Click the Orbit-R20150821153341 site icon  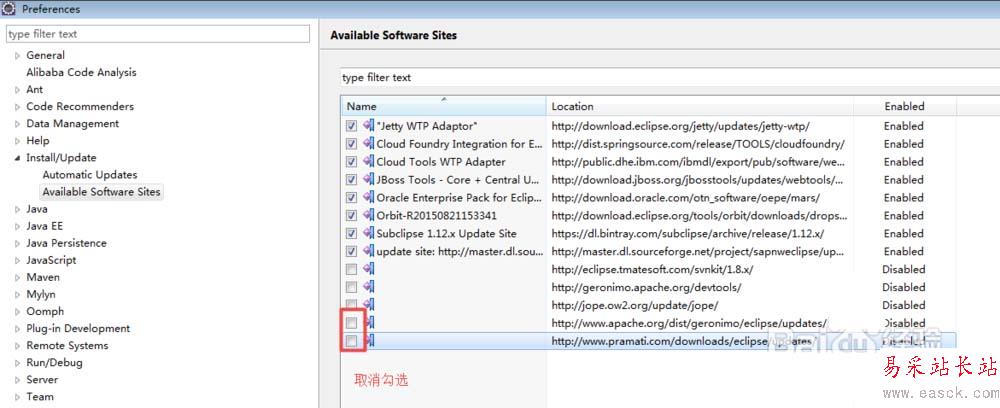pos(368,215)
